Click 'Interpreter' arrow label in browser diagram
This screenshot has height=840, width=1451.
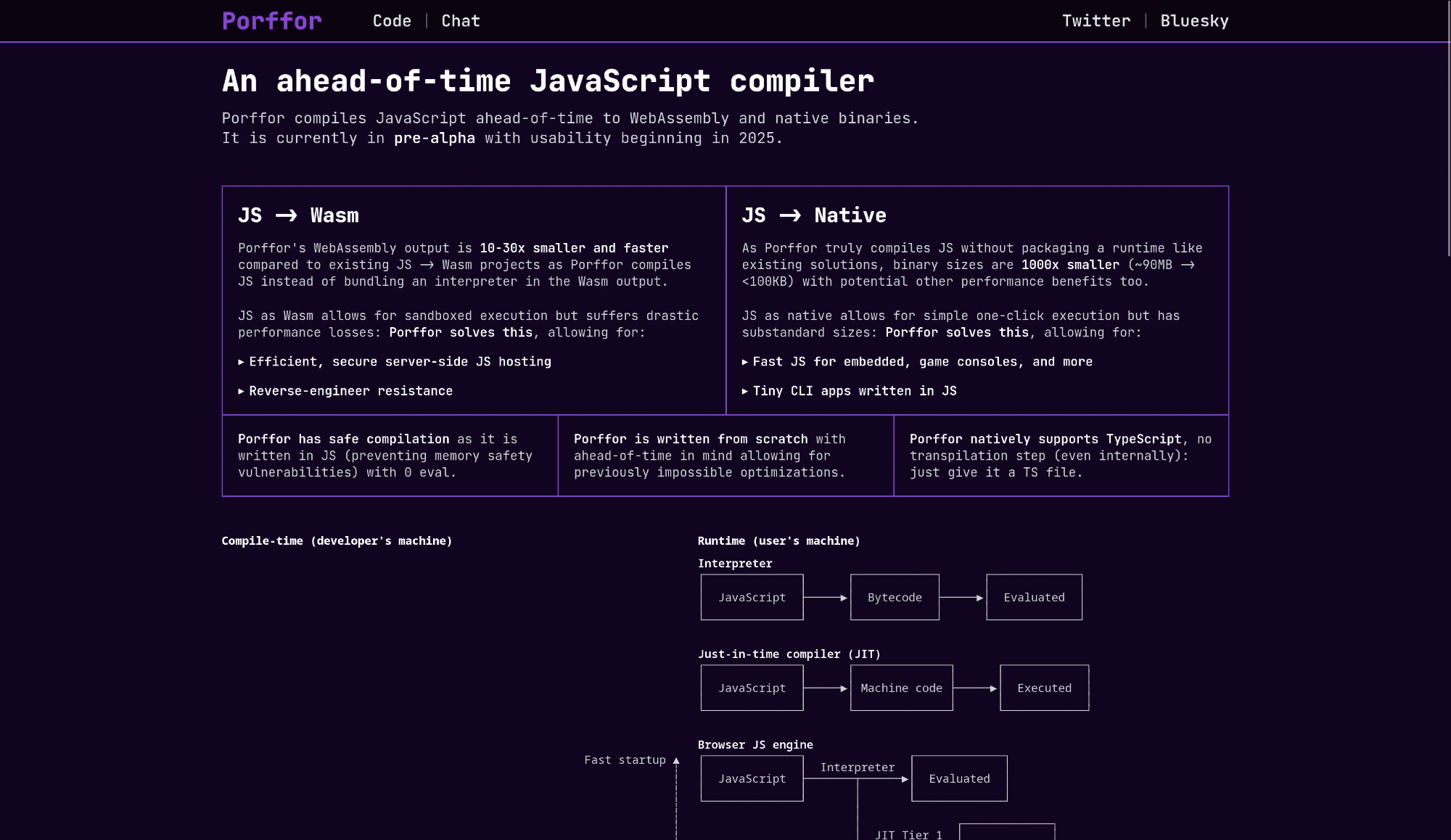tap(858, 767)
